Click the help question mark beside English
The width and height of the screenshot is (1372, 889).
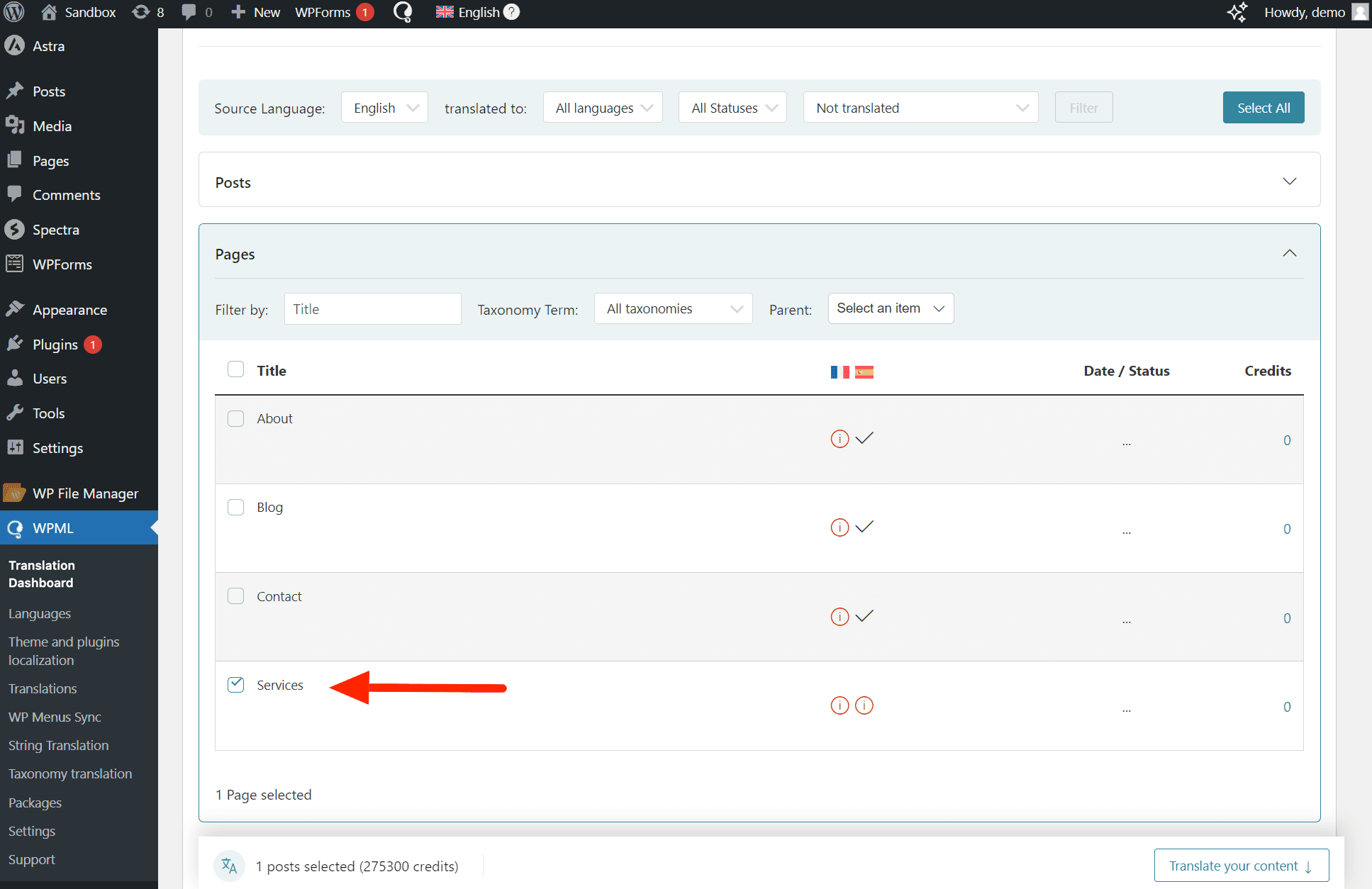[511, 12]
